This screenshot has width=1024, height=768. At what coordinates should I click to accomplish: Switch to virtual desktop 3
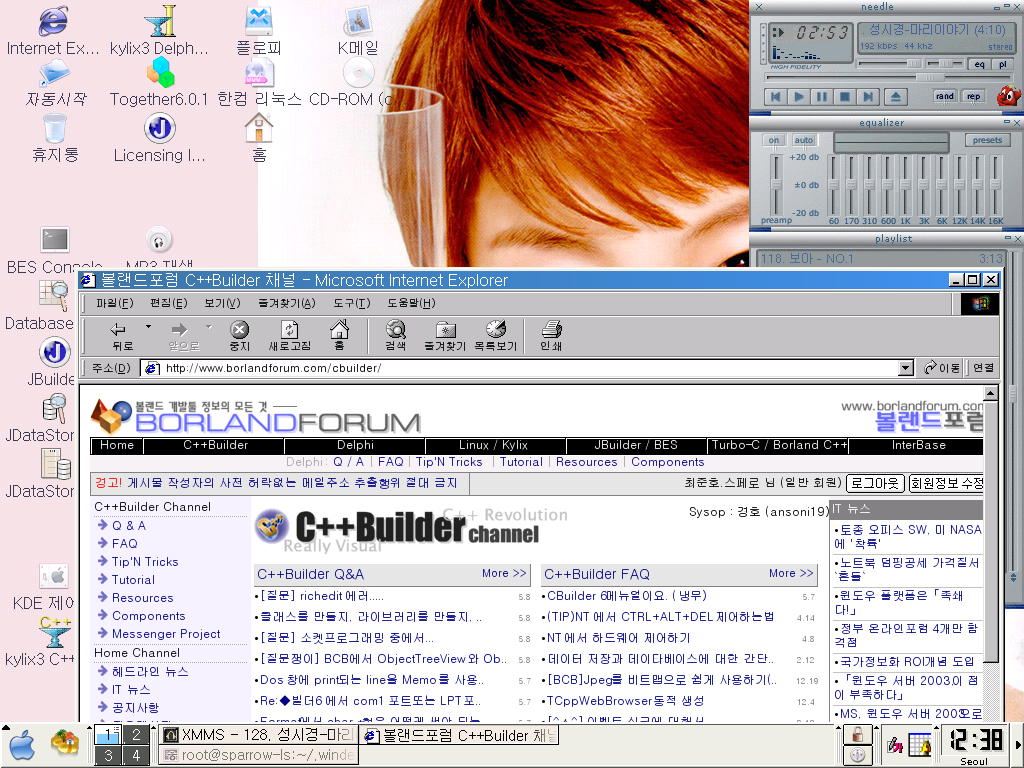[108, 755]
